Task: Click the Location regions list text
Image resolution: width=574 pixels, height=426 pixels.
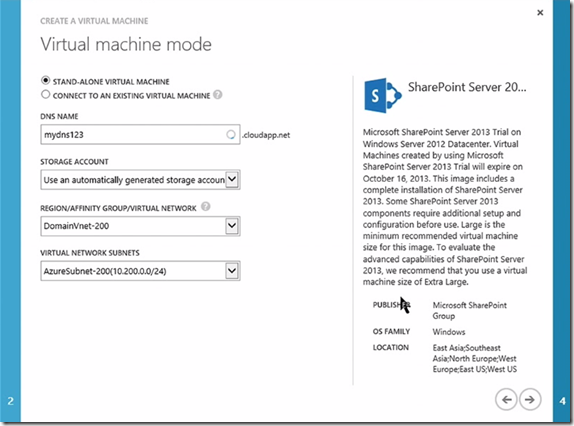Action: pos(474,358)
